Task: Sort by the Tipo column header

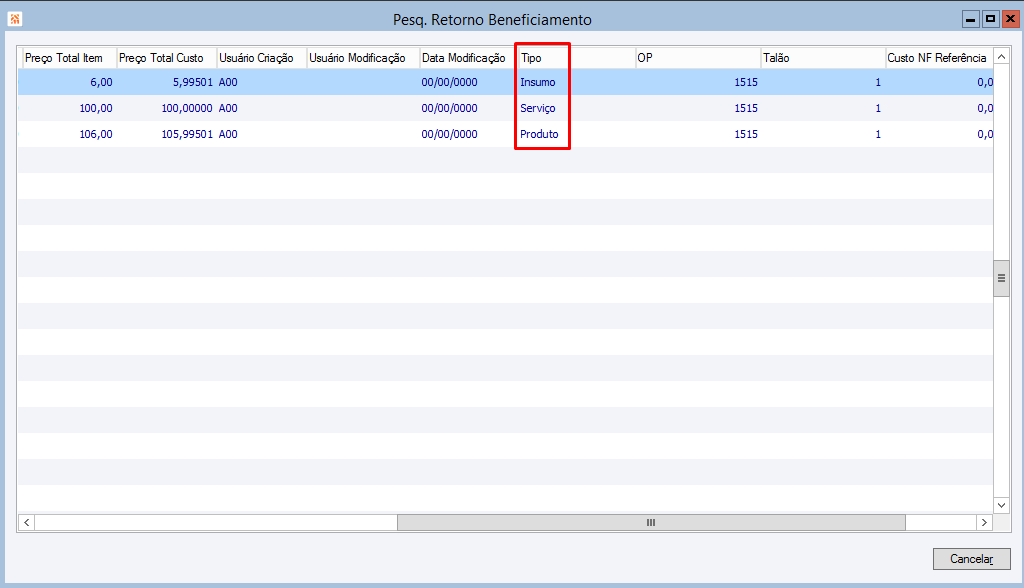Action: coord(577,57)
